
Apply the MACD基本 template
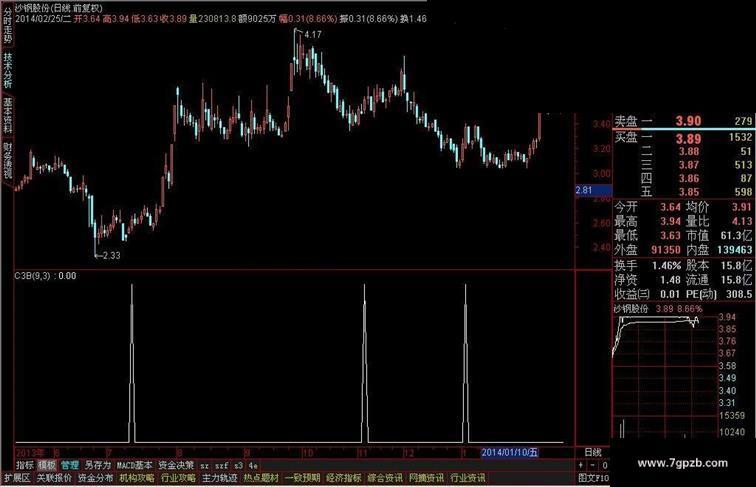click(135, 465)
